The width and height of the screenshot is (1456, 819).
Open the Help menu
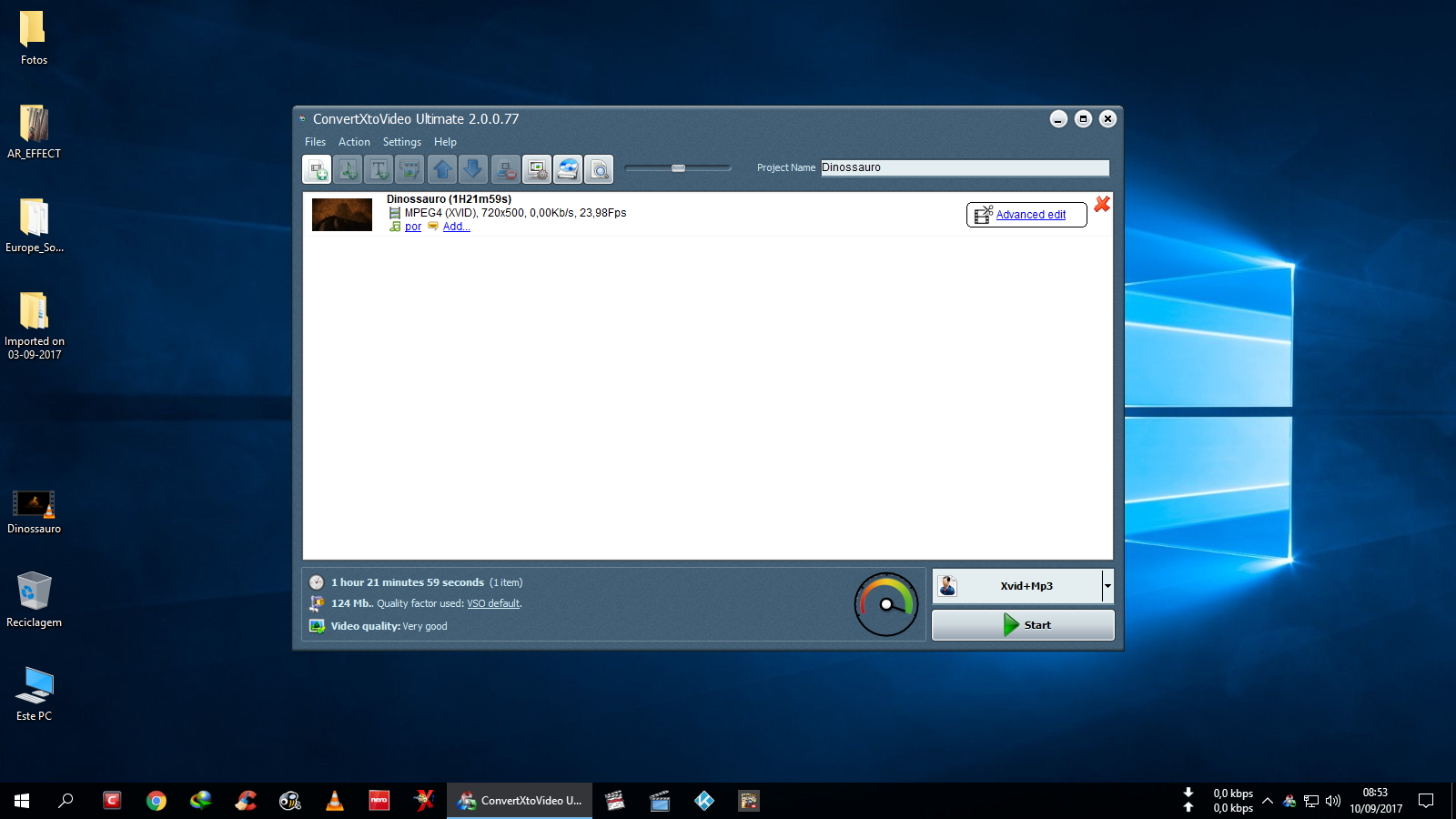coord(445,142)
